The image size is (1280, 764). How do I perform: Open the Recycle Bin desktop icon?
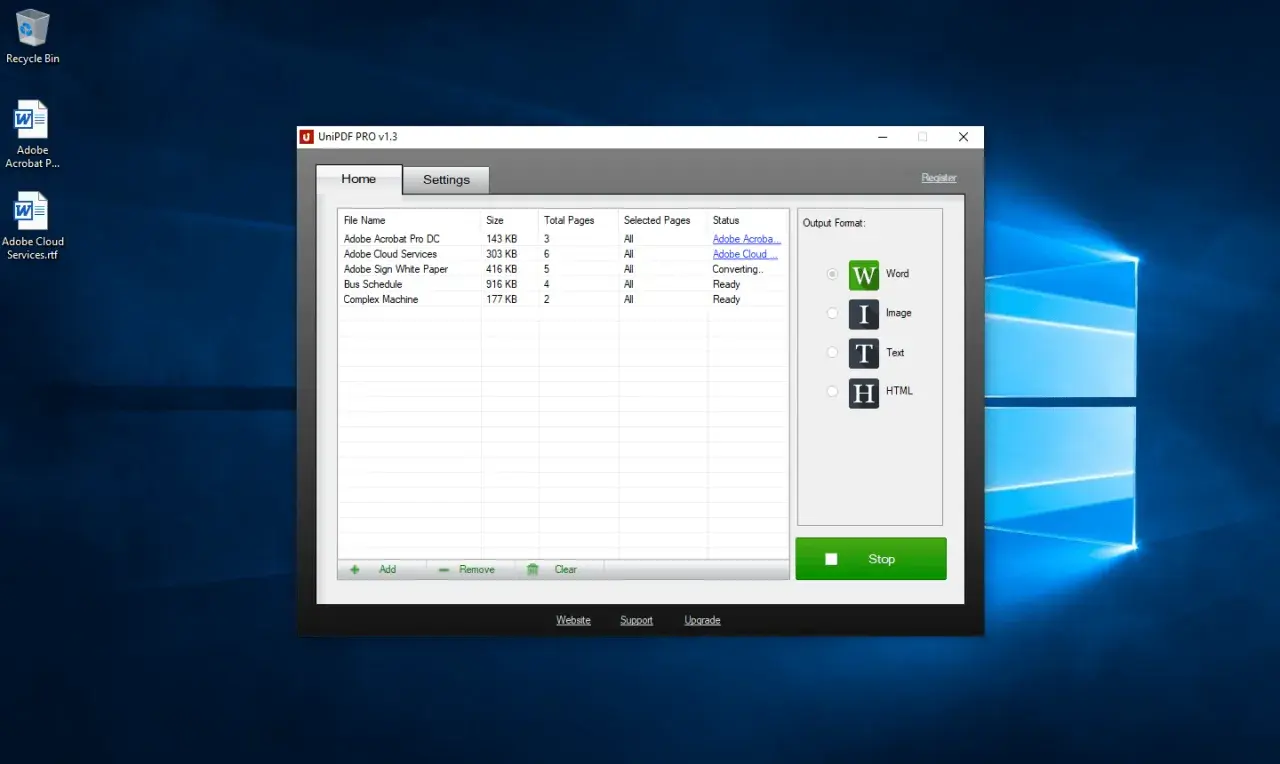coord(32,36)
